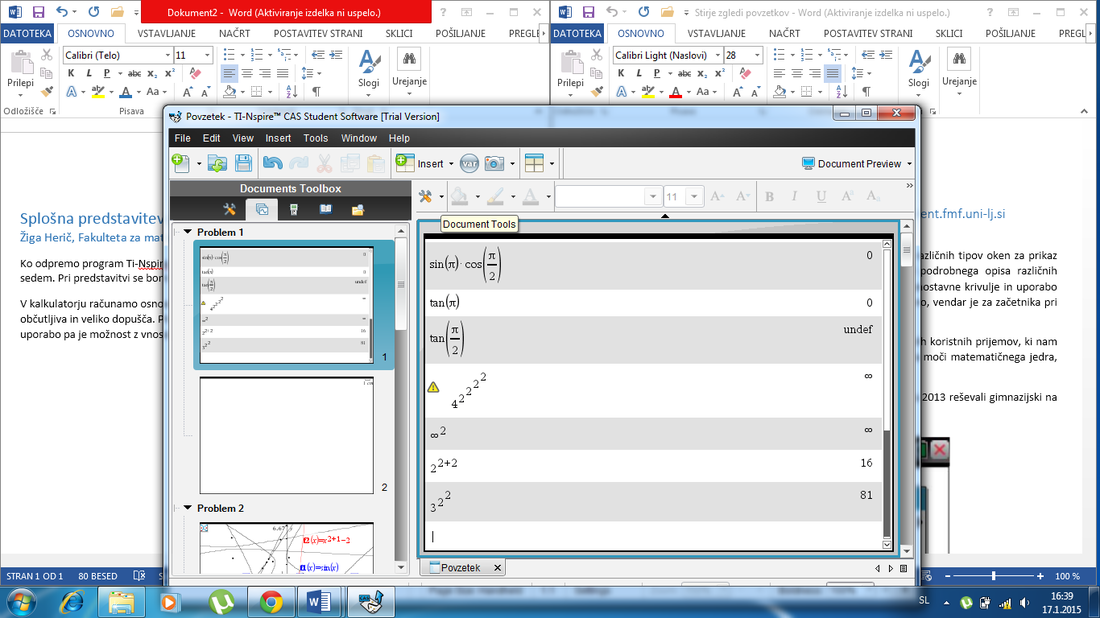Open the Tools menu in TI-Nspire

(x=316, y=138)
